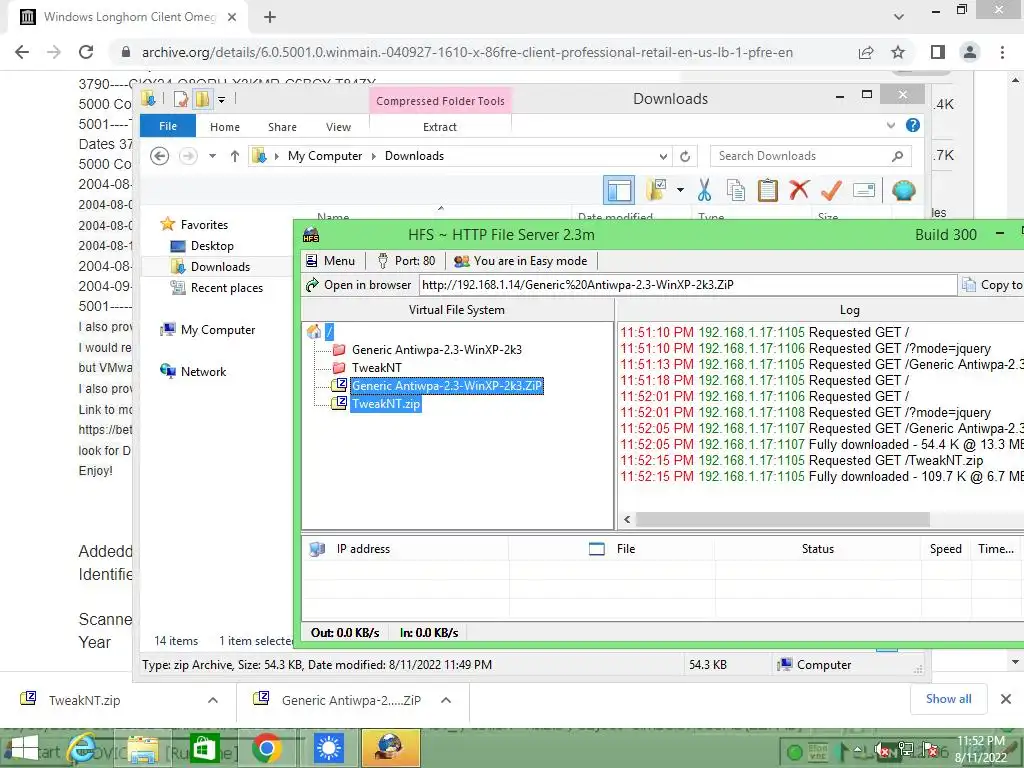Click My Computer in the address breadcrumb
Image resolution: width=1024 pixels, height=768 pixels.
pyautogui.click(x=325, y=156)
